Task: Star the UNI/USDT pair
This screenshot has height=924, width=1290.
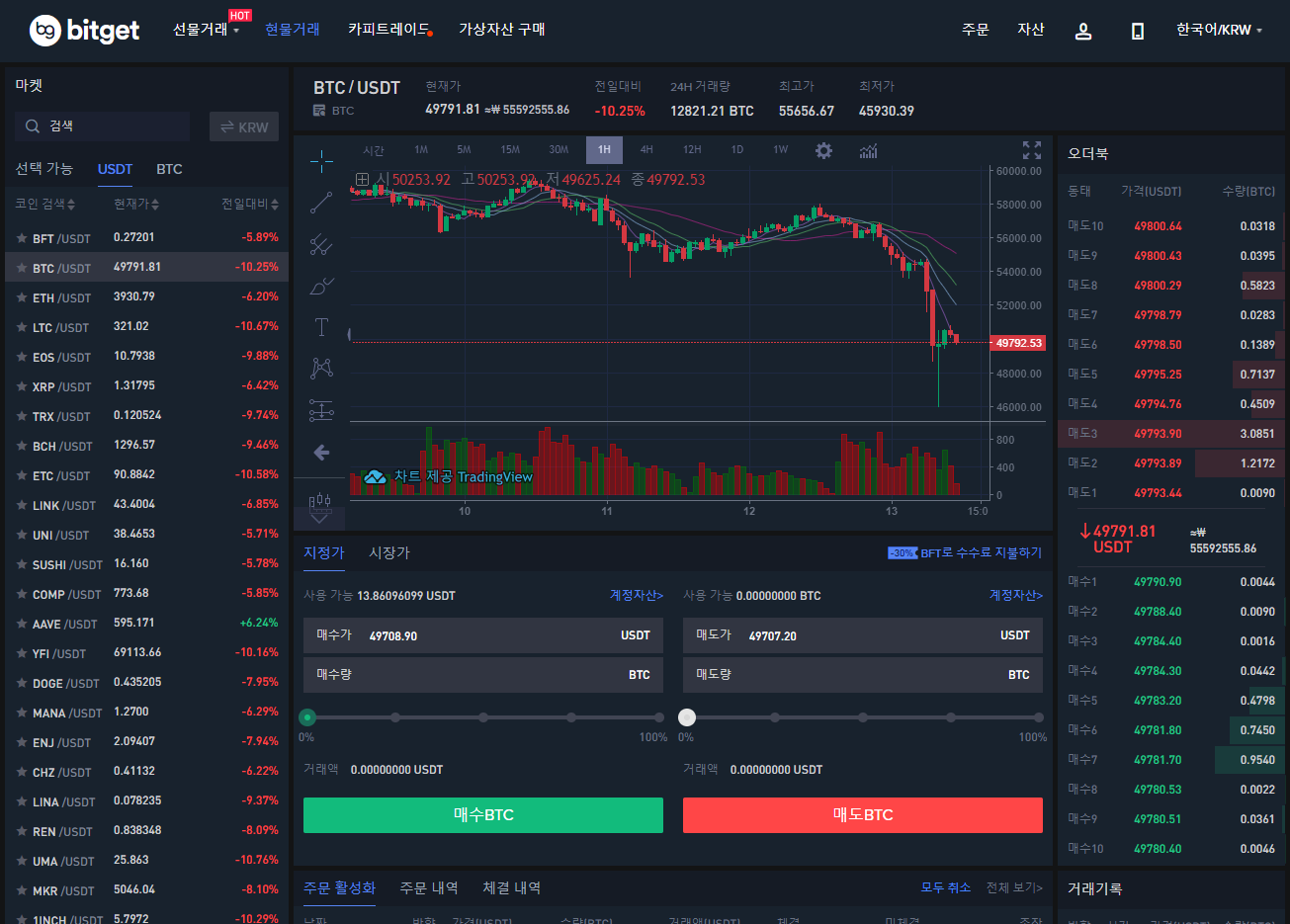Action: point(22,535)
